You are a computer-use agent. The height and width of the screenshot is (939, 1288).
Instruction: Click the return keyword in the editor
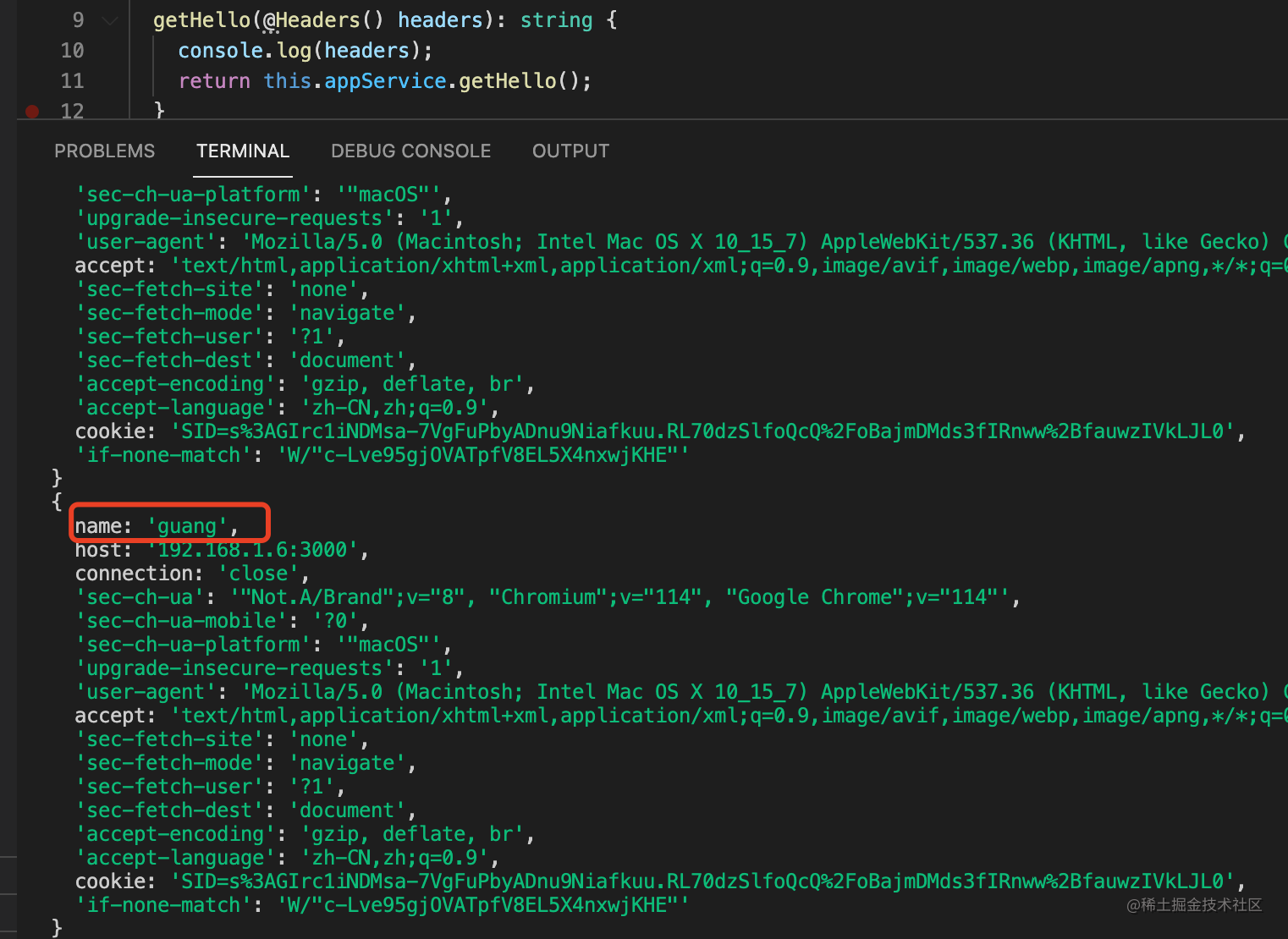point(214,81)
